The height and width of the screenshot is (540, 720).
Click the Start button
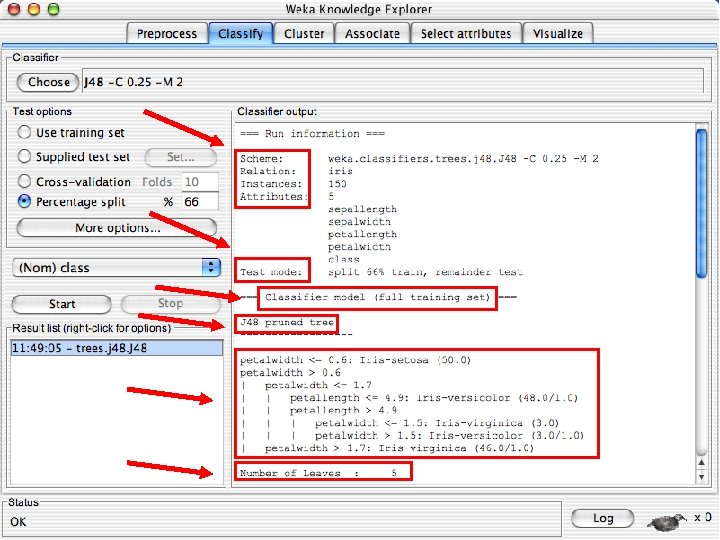tap(62, 304)
